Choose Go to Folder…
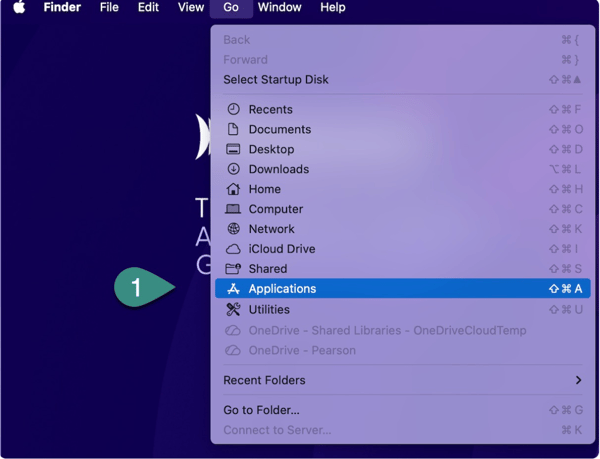The image size is (600, 459). click(x=403, y=410)
